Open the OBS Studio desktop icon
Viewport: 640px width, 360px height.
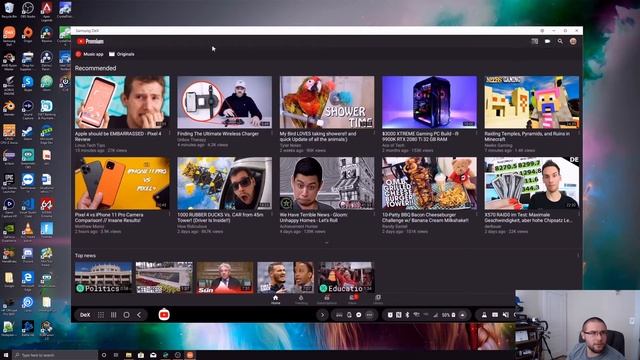point(28,10)
